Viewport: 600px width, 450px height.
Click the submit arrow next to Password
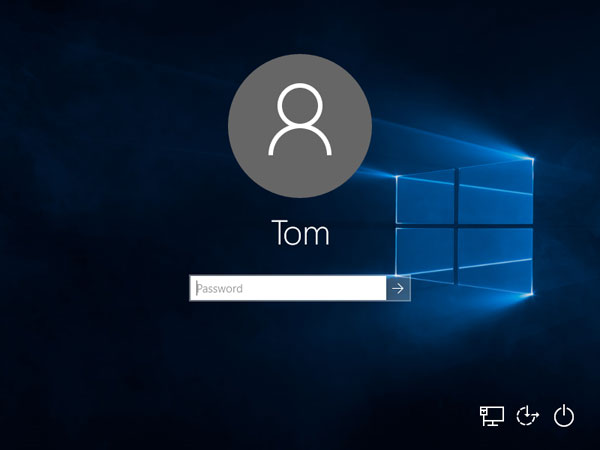[x=398, y=288]
